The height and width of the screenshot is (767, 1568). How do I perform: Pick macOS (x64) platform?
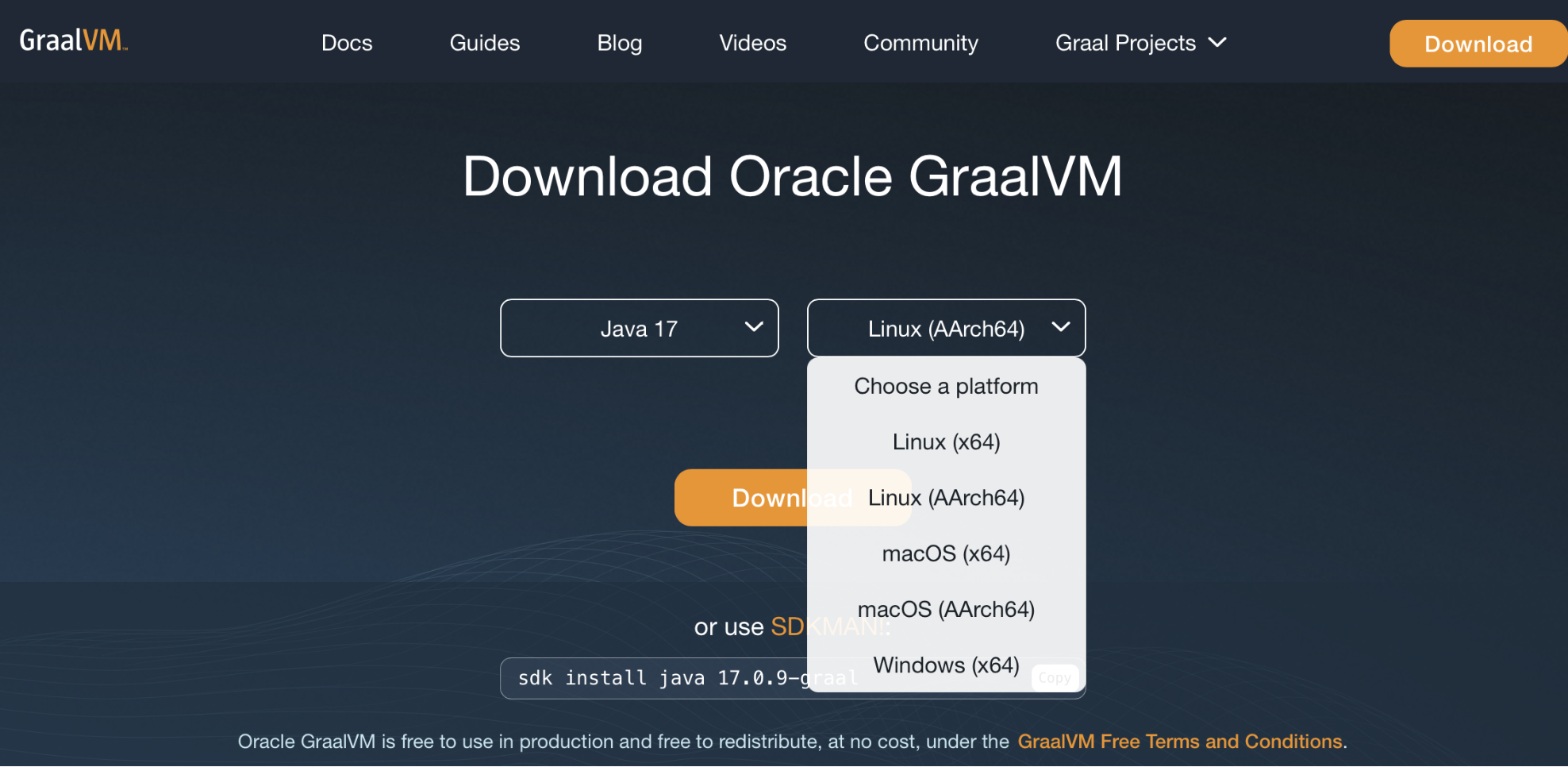click(x=946, y=553)
